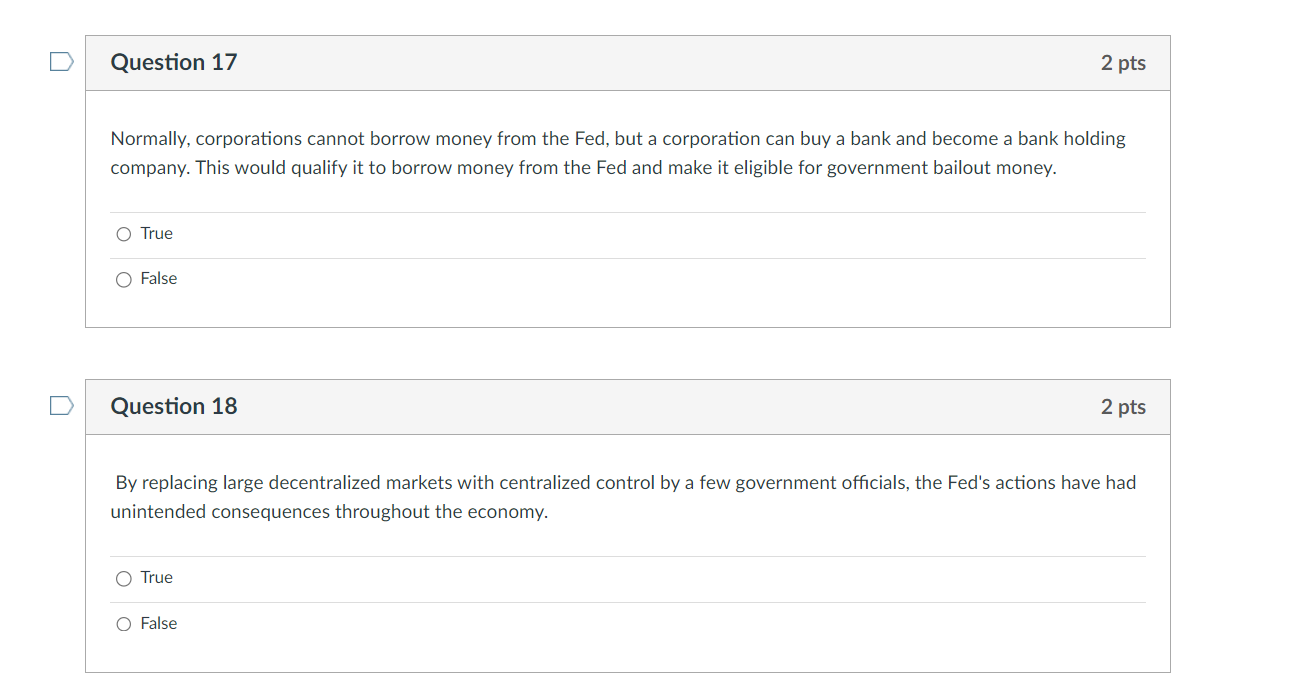The height and width of the screenshot is (694, 1292).
Task: Click the False label text in Question 17
Action: click(x=161, y=279)
